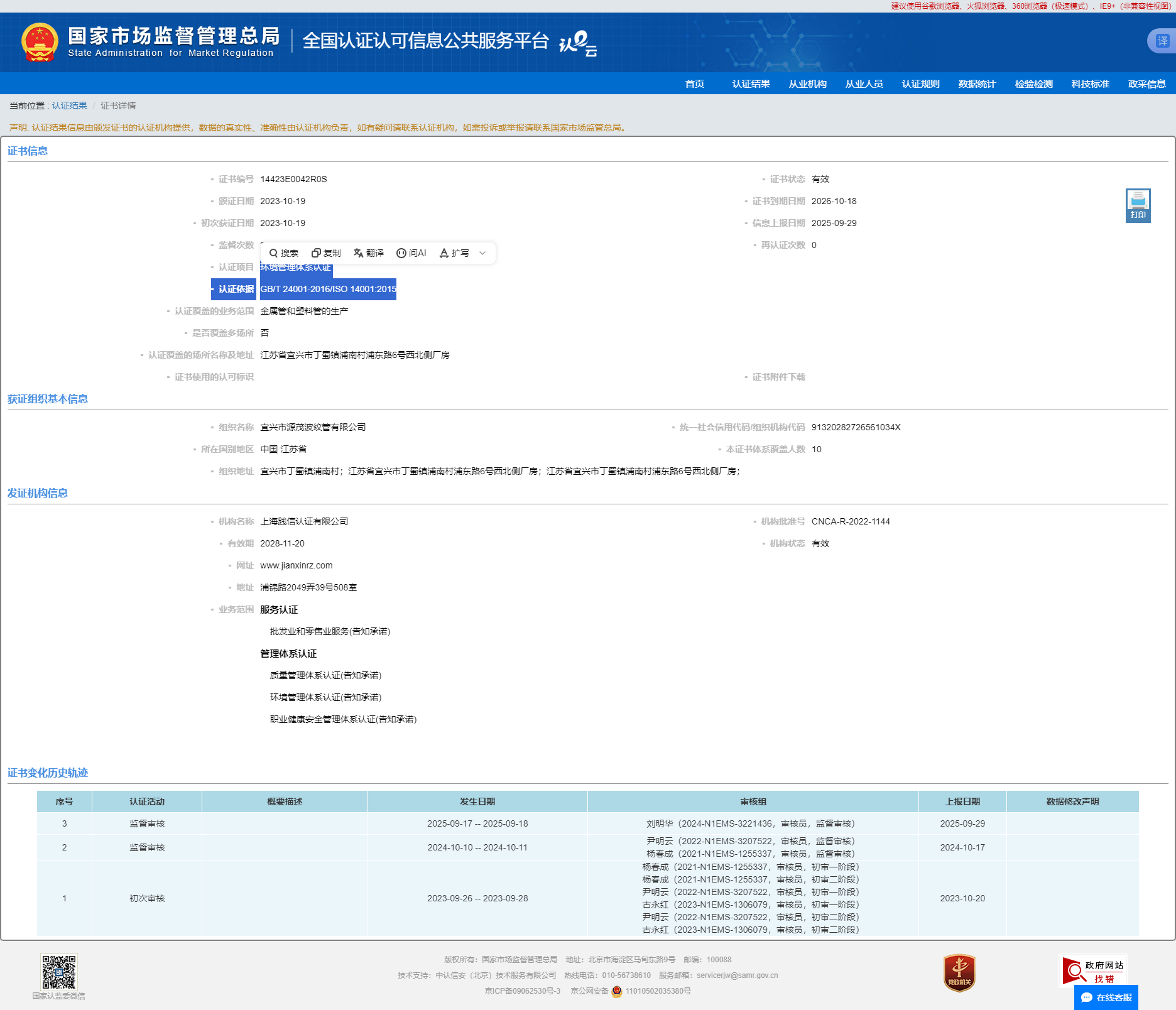The height and width of the screenshot is (1010, 1176).
Task: Click the QR code for 国家认监委微信
Action: (x=58, y=972)
